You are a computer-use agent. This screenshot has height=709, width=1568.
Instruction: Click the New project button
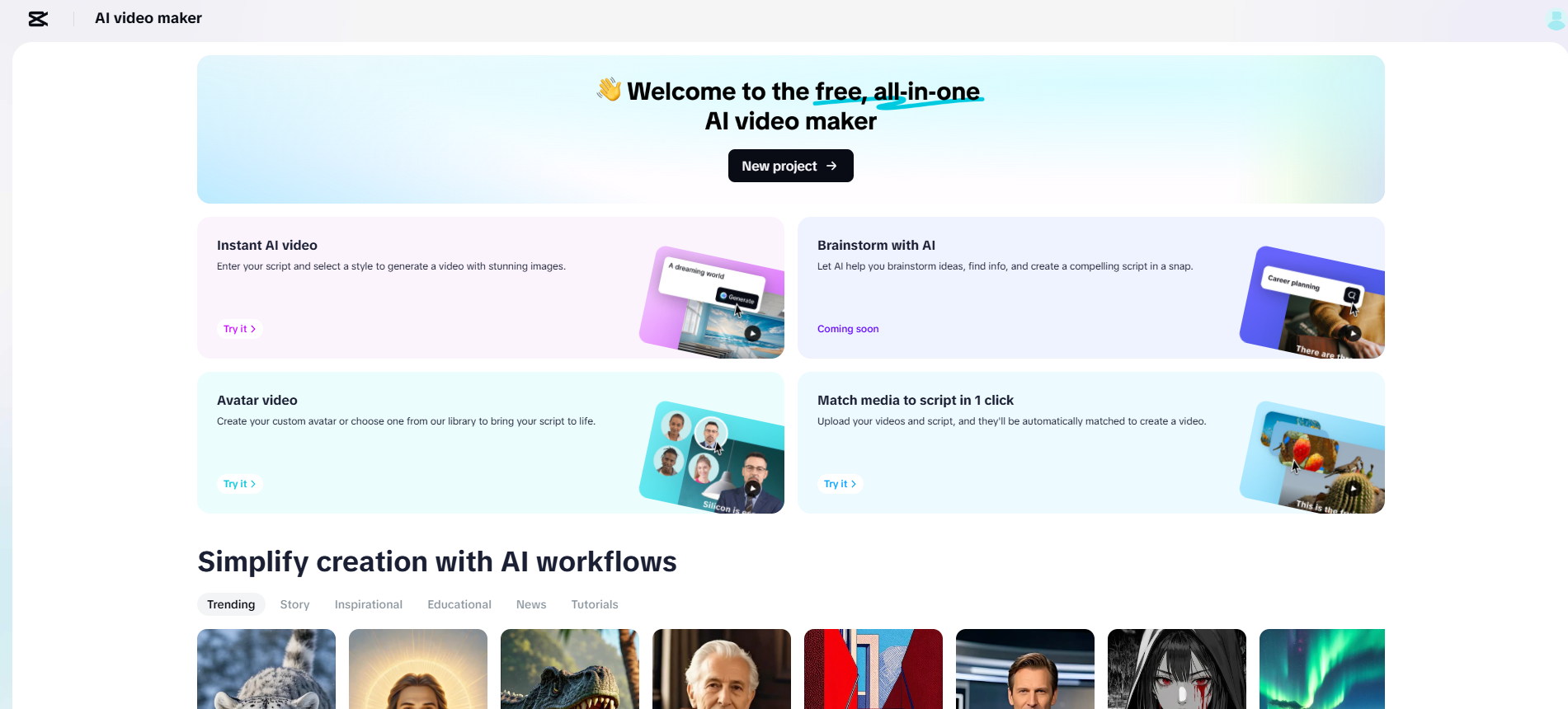[x=790, y=166]
